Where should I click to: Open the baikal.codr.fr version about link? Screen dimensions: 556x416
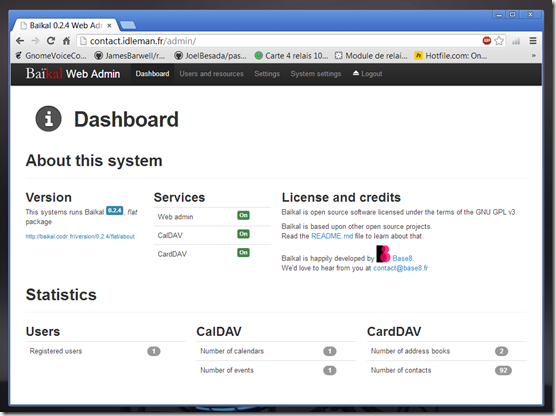[x=80, y=237]
